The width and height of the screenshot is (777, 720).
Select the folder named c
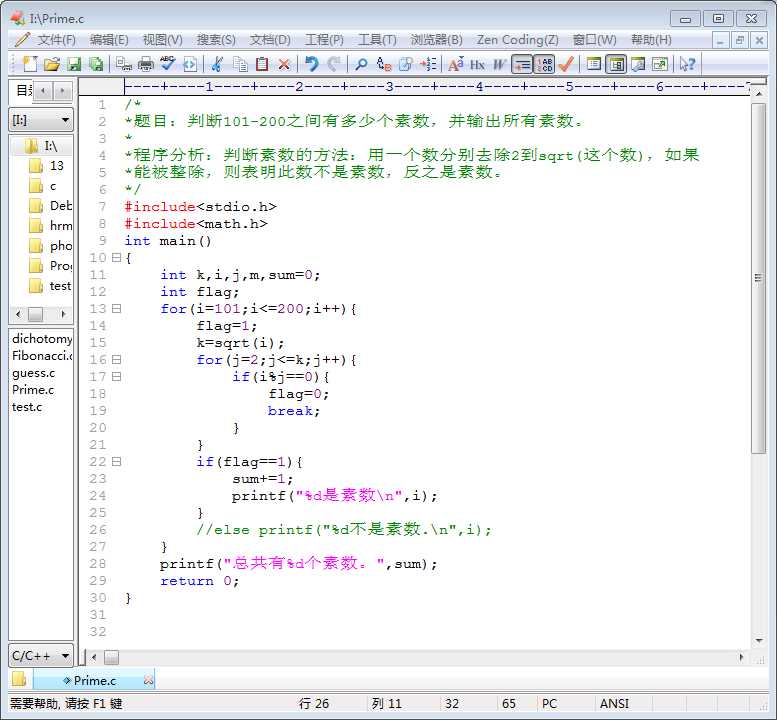[43, 186]
